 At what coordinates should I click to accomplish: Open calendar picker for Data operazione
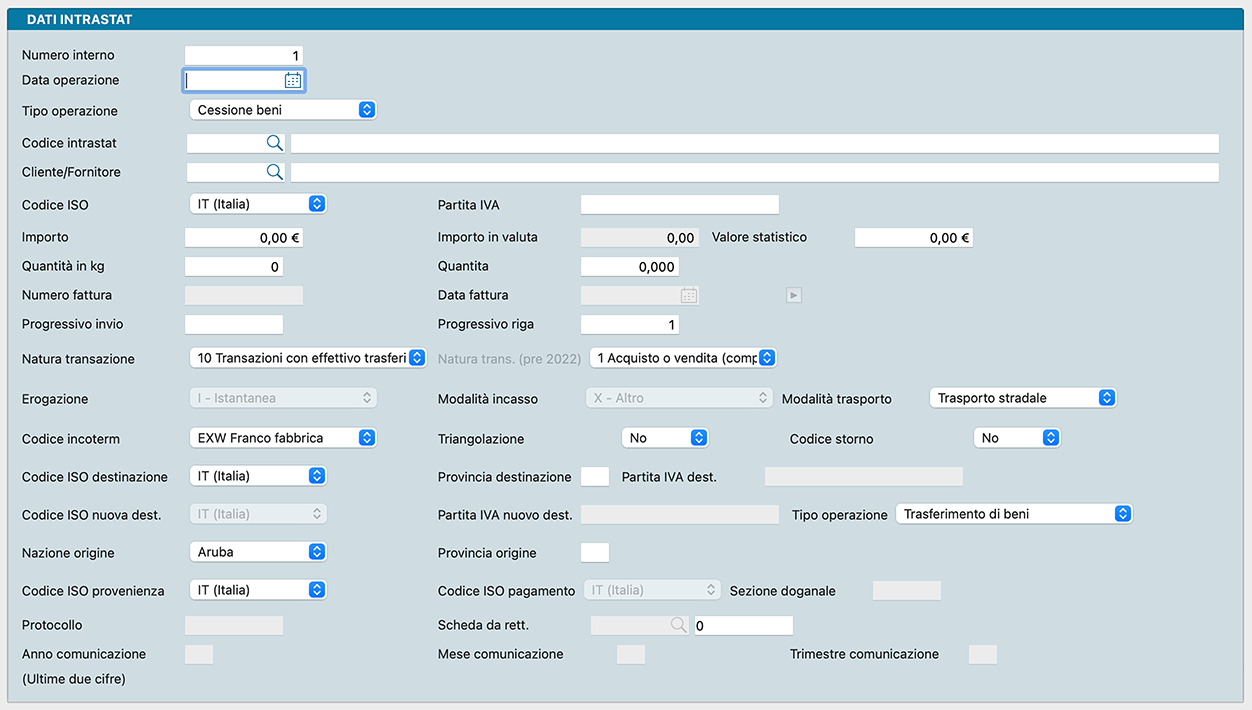293,81
